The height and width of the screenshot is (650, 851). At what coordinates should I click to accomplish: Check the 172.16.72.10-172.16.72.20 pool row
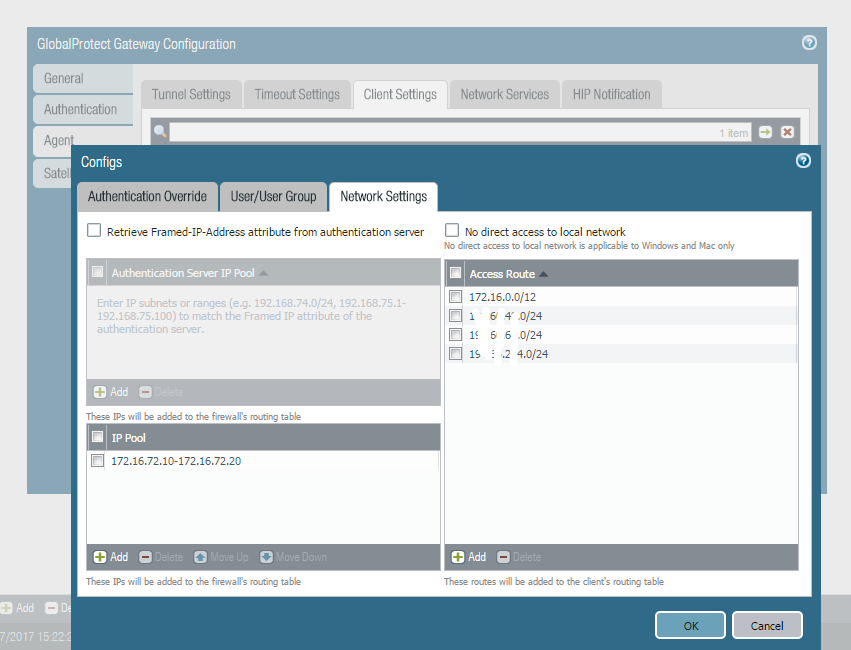point(98,461)
